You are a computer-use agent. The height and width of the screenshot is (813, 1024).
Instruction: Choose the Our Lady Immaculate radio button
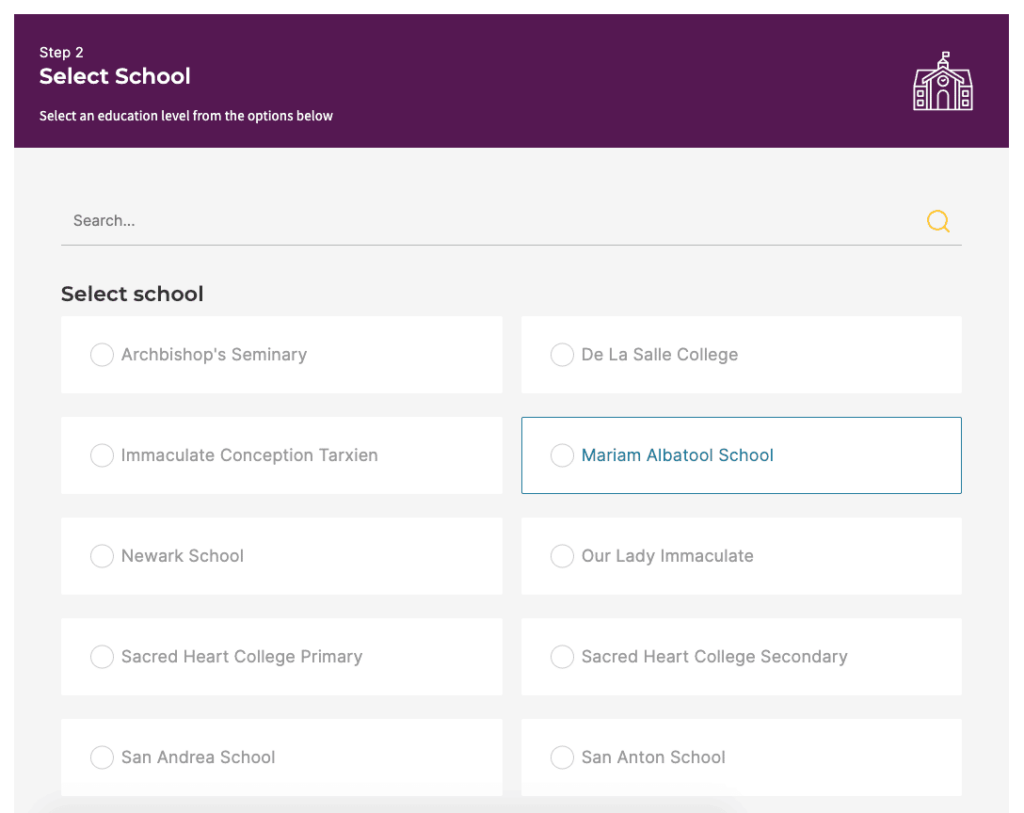click(562, 556)
